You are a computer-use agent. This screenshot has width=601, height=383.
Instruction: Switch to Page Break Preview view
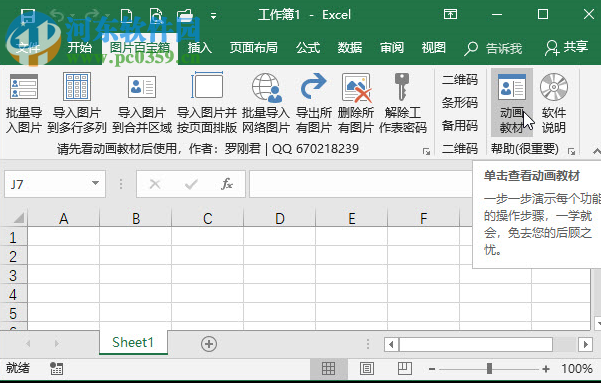tap(404, 369)
